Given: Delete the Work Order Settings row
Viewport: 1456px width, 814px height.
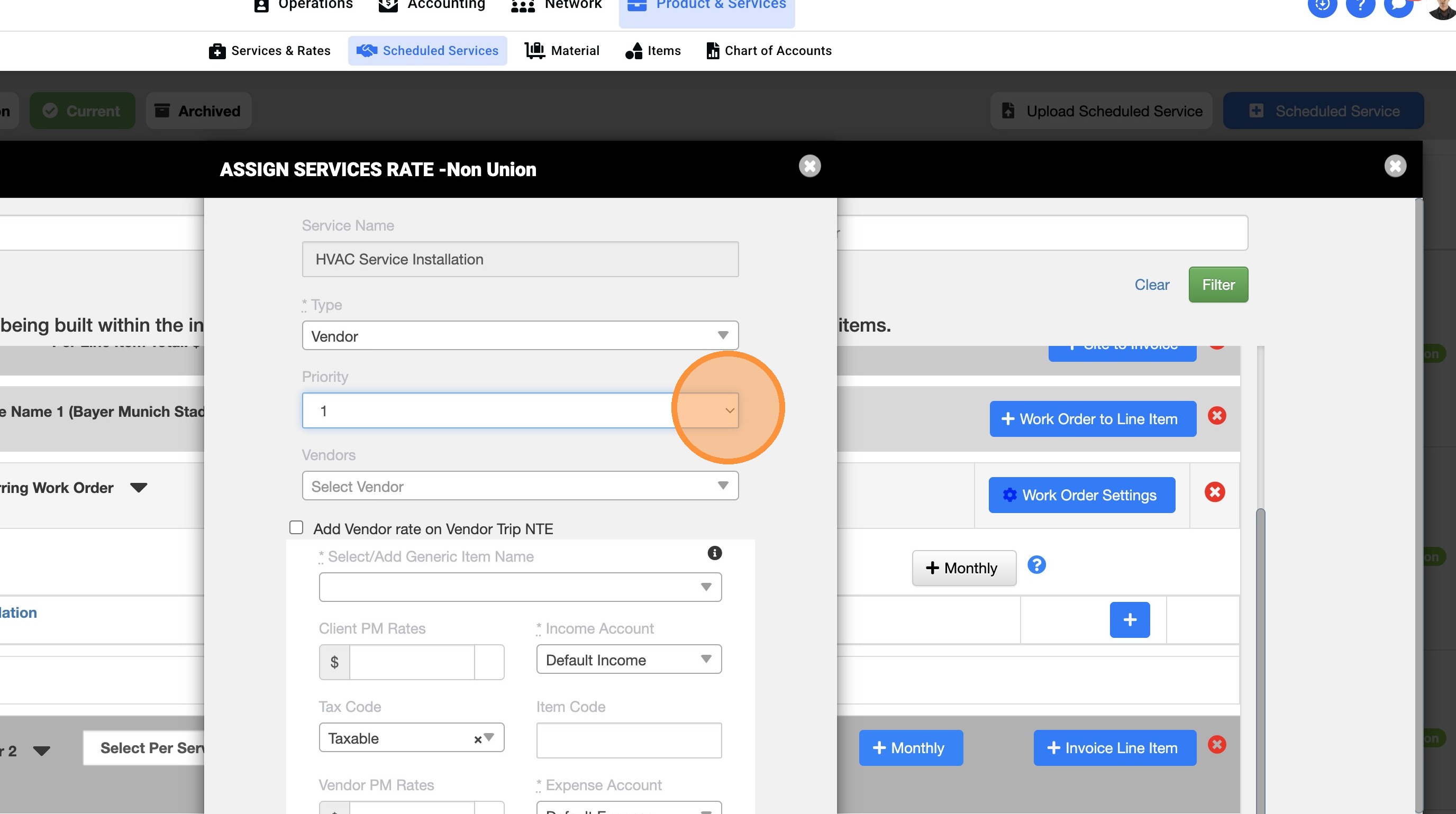Looking at the screenshot, I should click(1214, 492).
